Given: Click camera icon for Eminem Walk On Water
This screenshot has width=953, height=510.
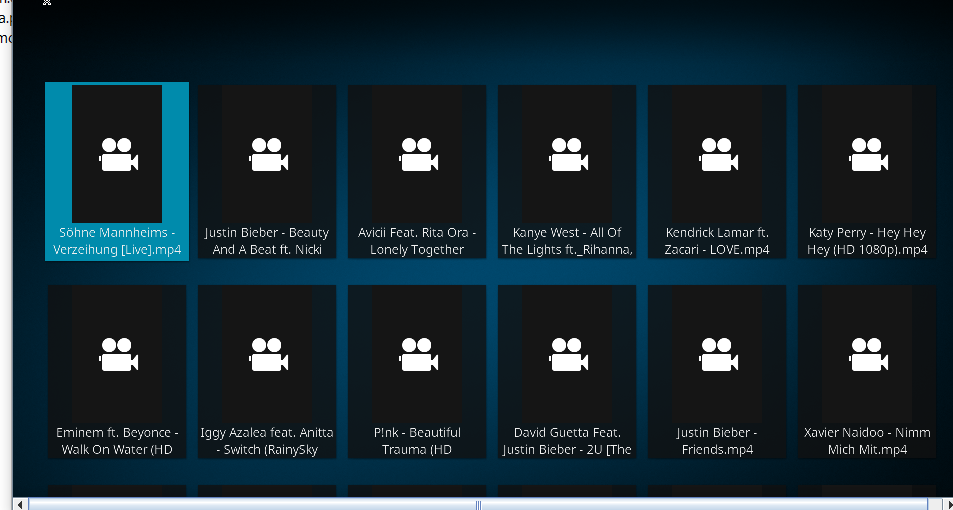Looking at the screenshot, I should pos(119,354).
